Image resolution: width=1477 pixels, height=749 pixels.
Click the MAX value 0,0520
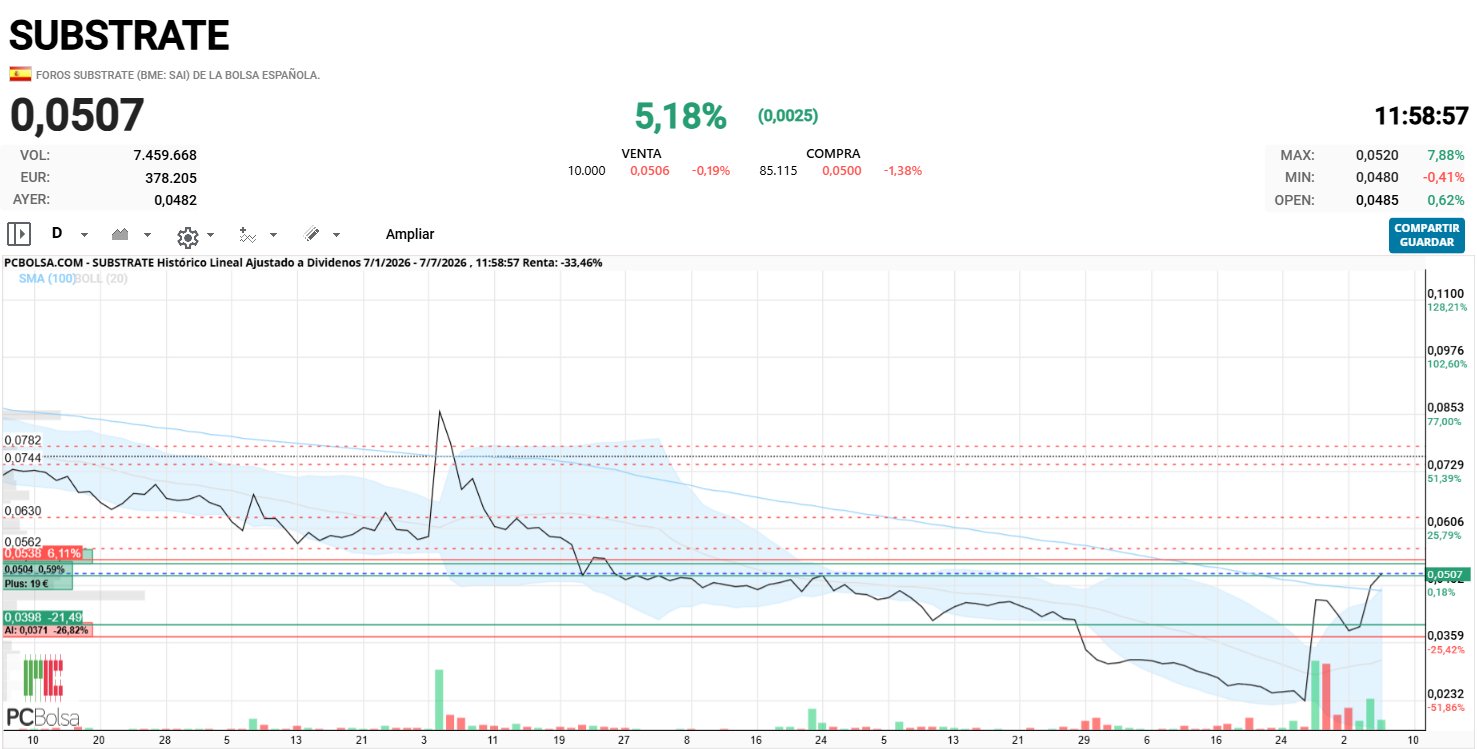coord(1377,155)
